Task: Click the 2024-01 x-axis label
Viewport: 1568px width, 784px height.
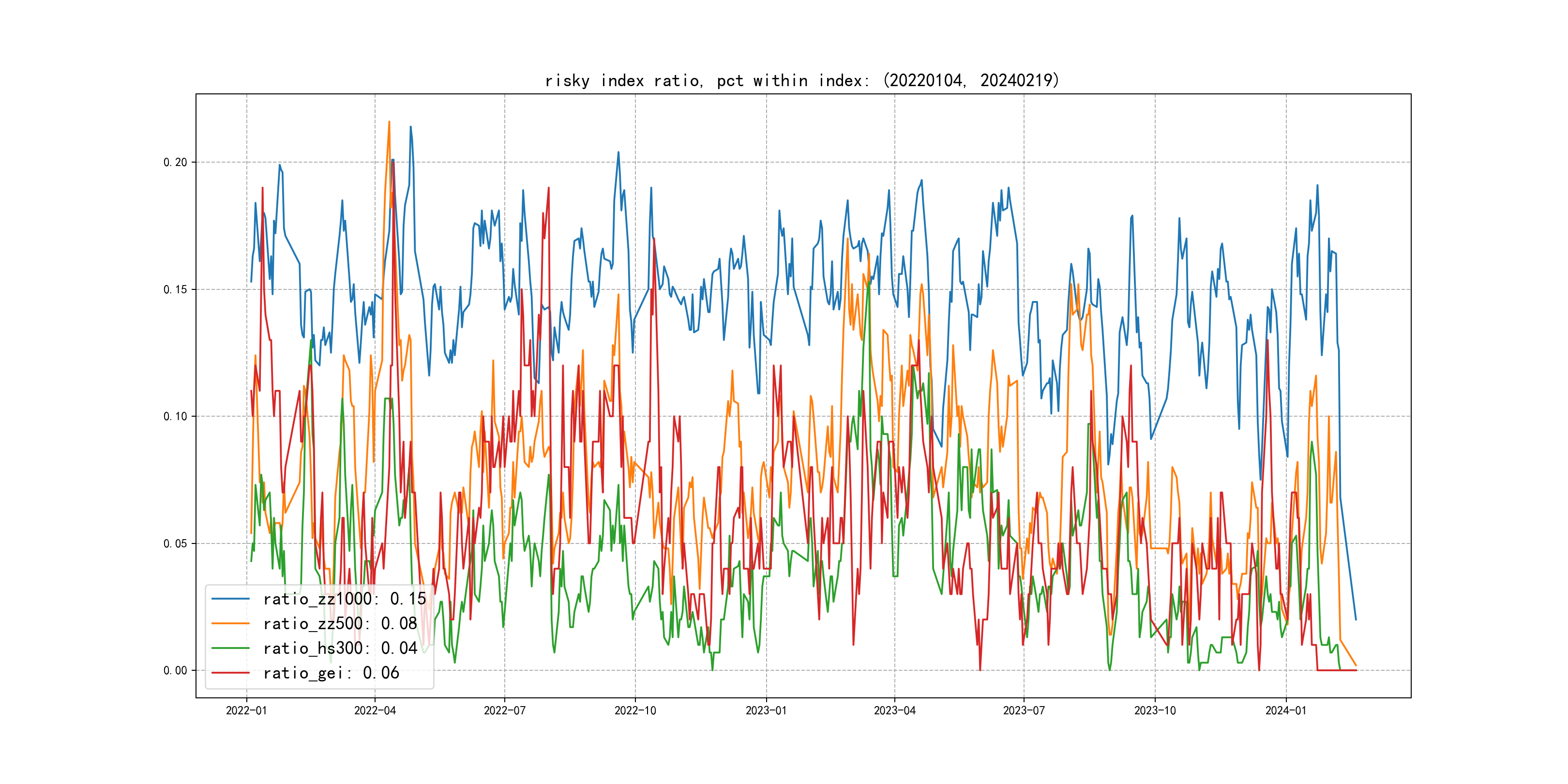Action: click(x=1286, y=711)
